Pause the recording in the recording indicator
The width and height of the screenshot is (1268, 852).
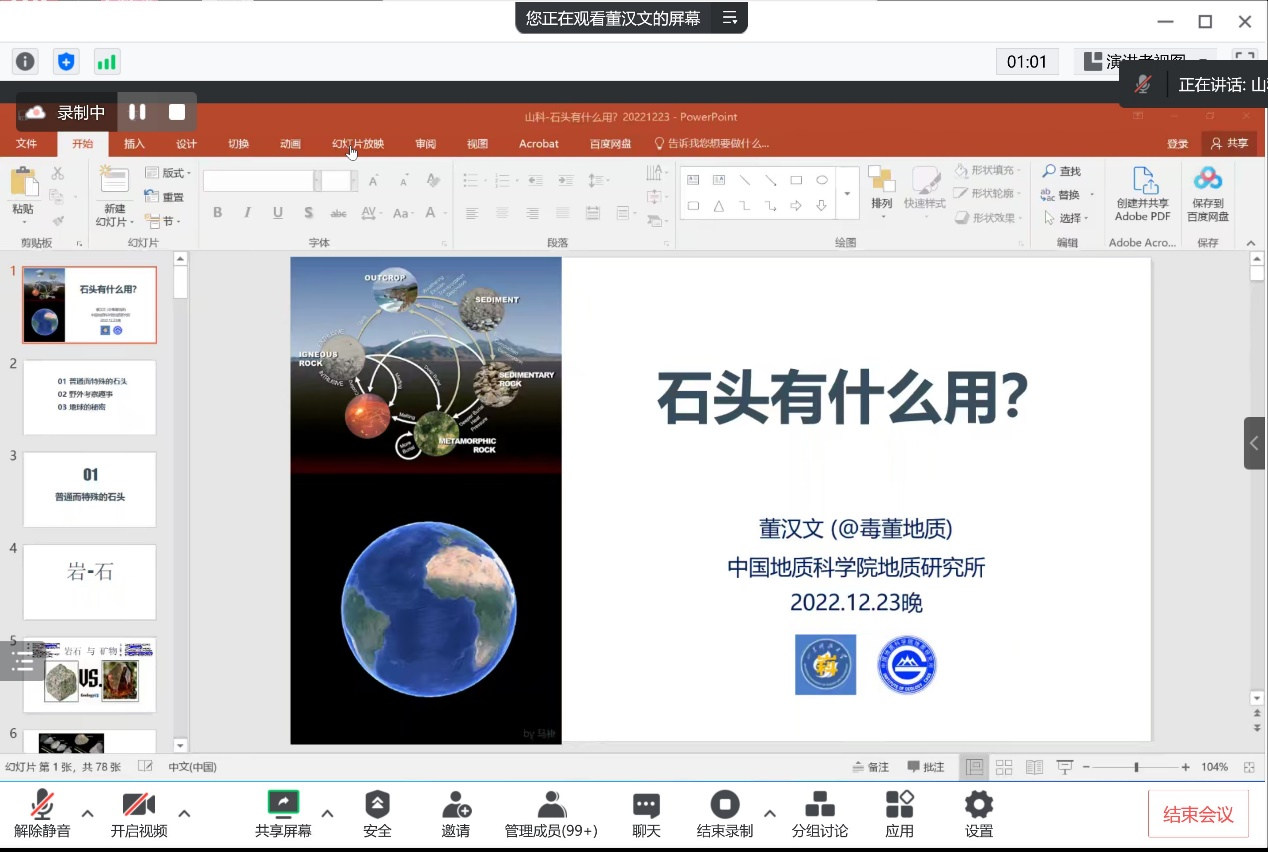click(x=137, y=112)
